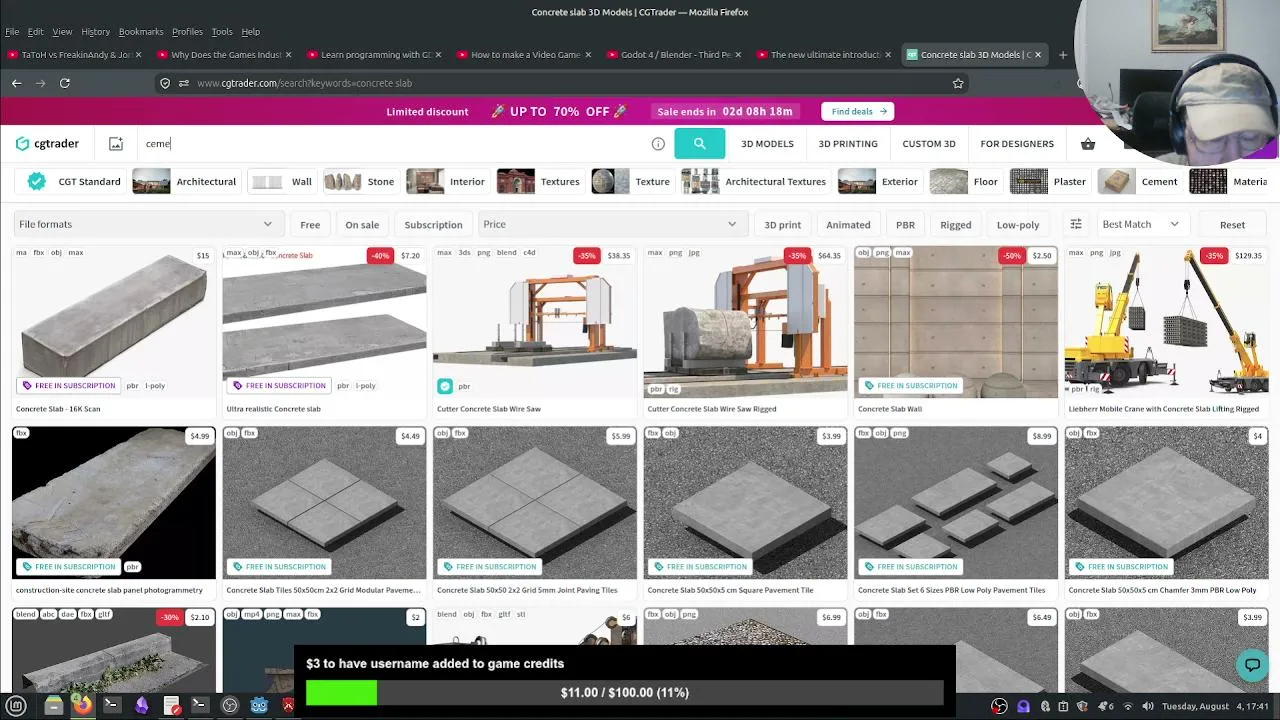
Task: Open the CUSTOM 3D navigation item
Action: click(929, 144)
